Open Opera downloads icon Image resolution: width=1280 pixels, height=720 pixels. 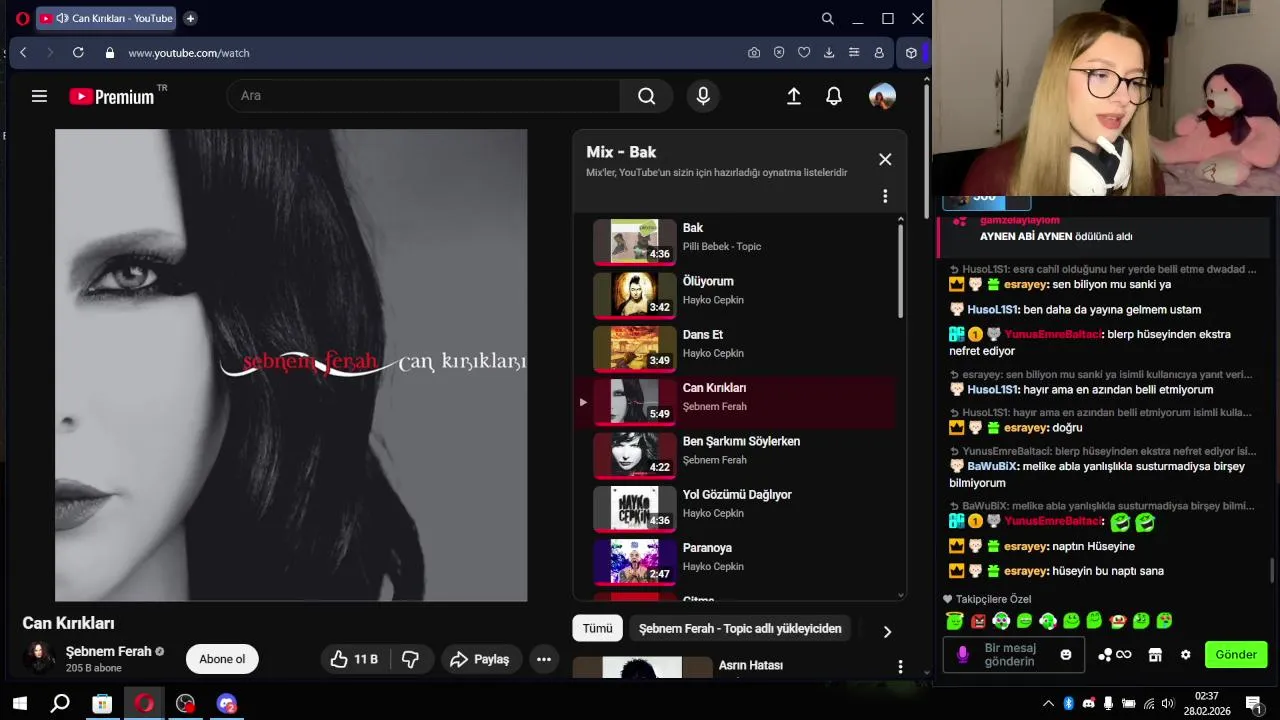(829, 53)
